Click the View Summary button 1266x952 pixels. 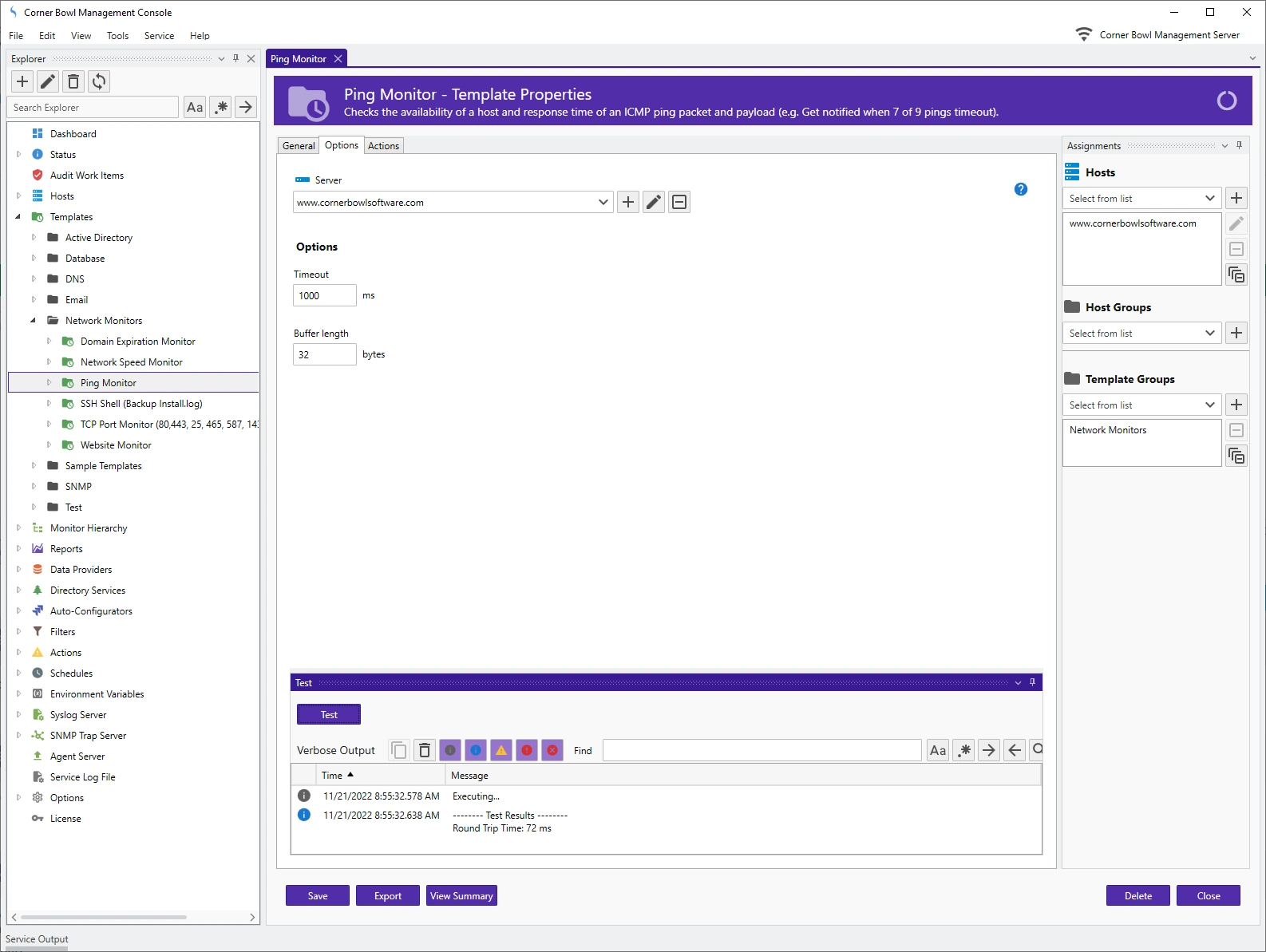461,896
